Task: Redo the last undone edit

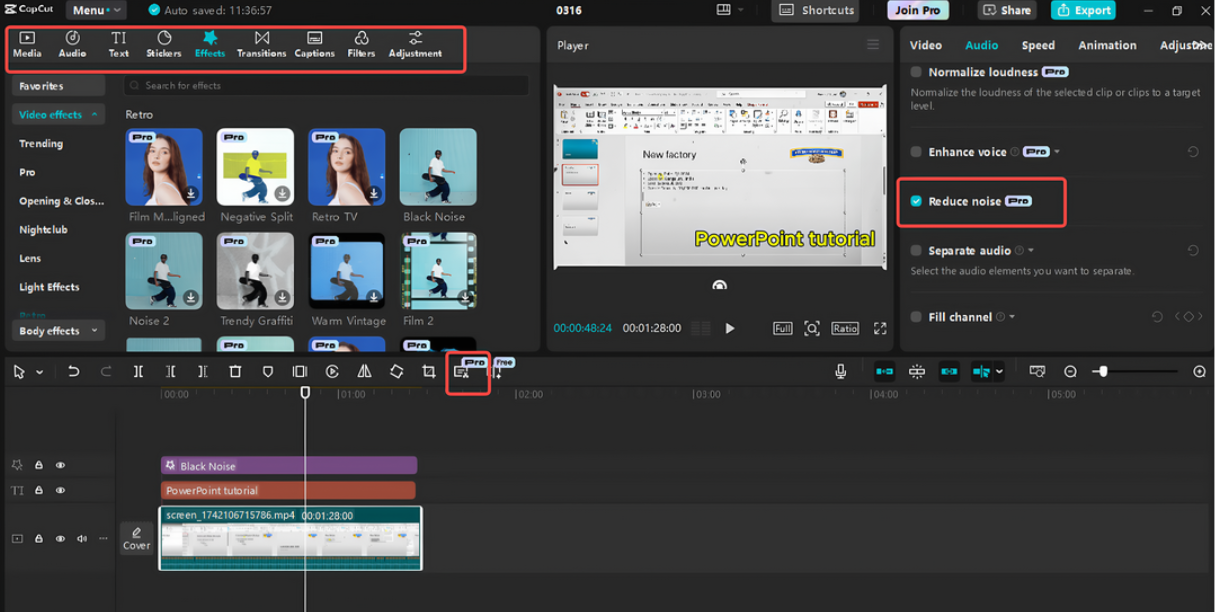Action: pyautogui.click(x=106, y=371)
